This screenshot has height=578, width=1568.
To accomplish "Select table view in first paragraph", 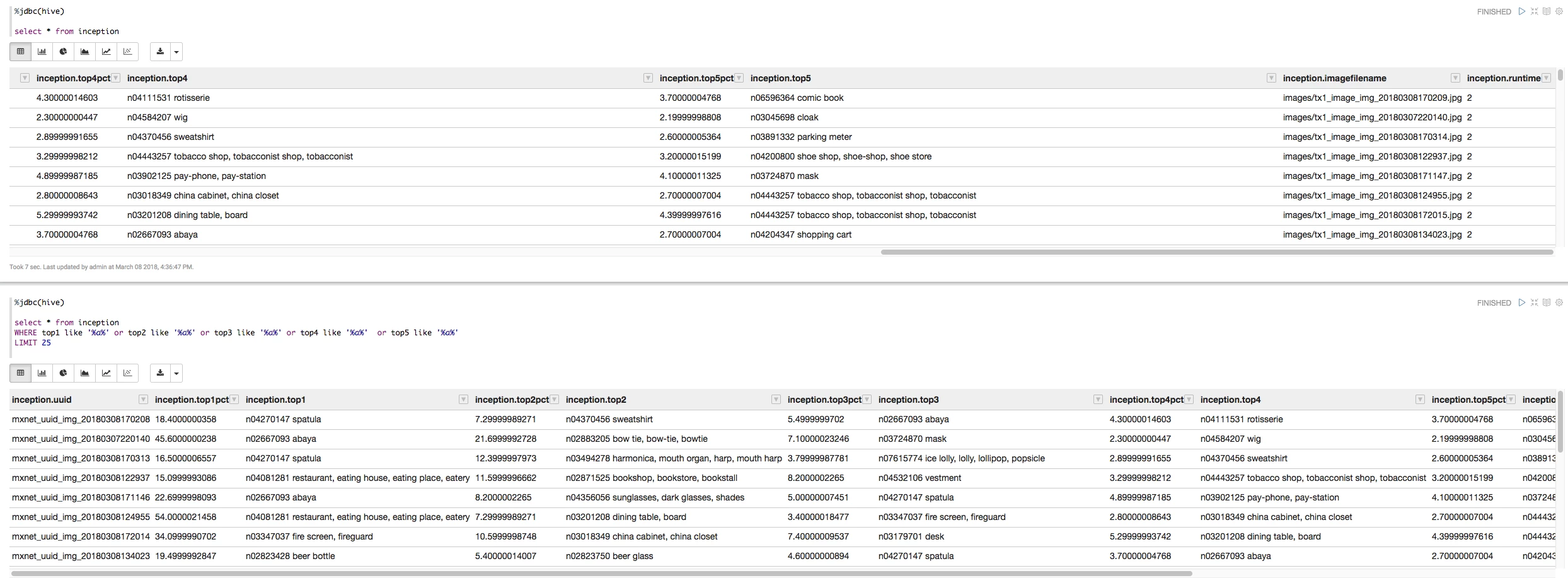I will 20,52.
